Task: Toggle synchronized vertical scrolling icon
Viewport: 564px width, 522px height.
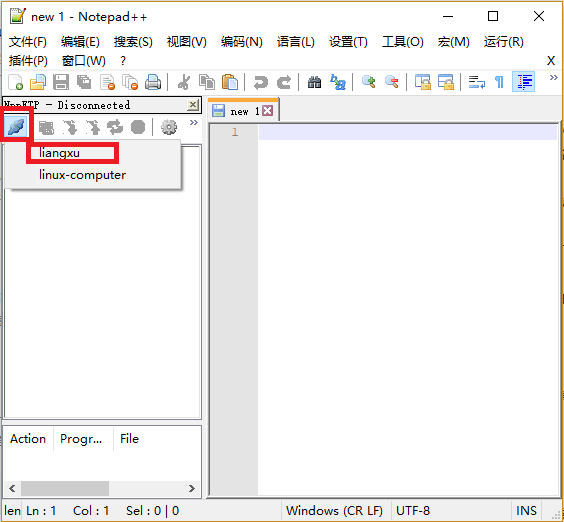Action: point(423,82)
